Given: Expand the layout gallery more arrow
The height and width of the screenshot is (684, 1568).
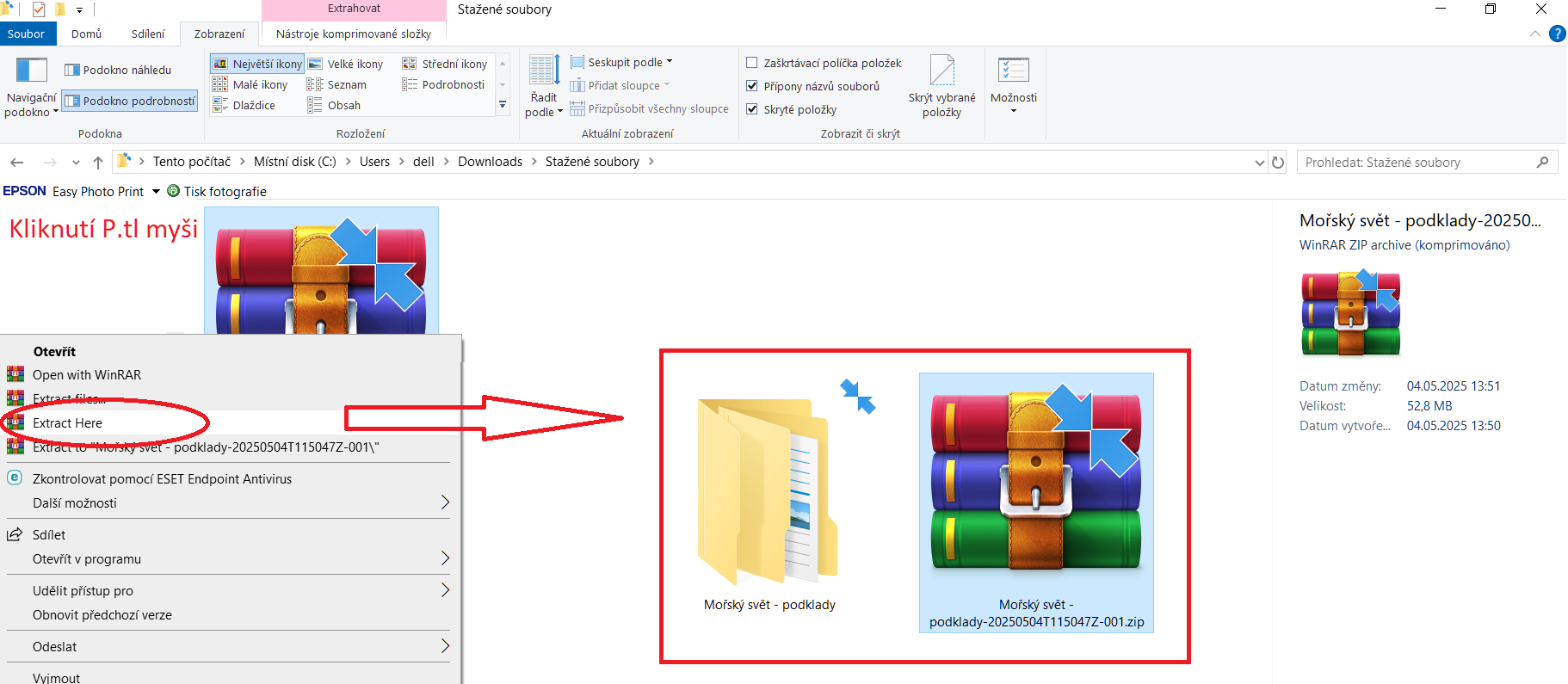Looking at the screenshot, I should [x=503, y=105].
